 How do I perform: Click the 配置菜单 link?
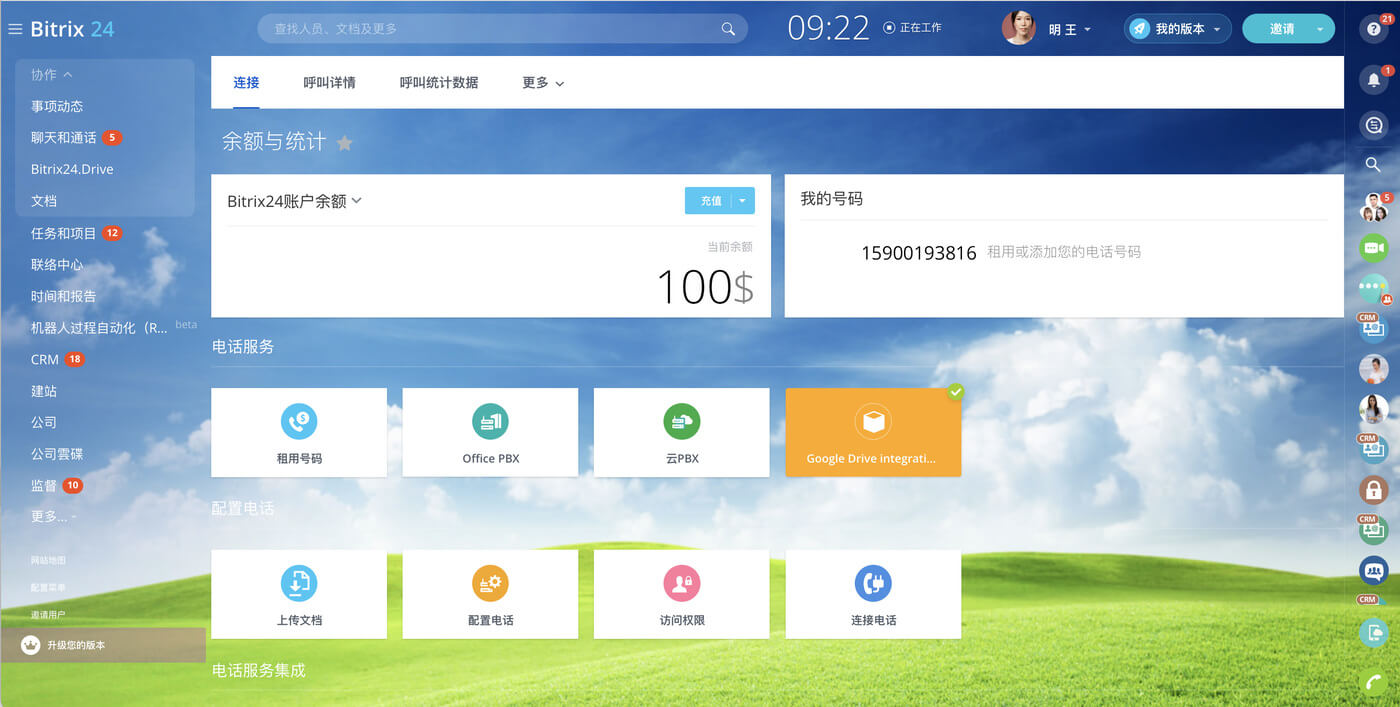[48, 587]
